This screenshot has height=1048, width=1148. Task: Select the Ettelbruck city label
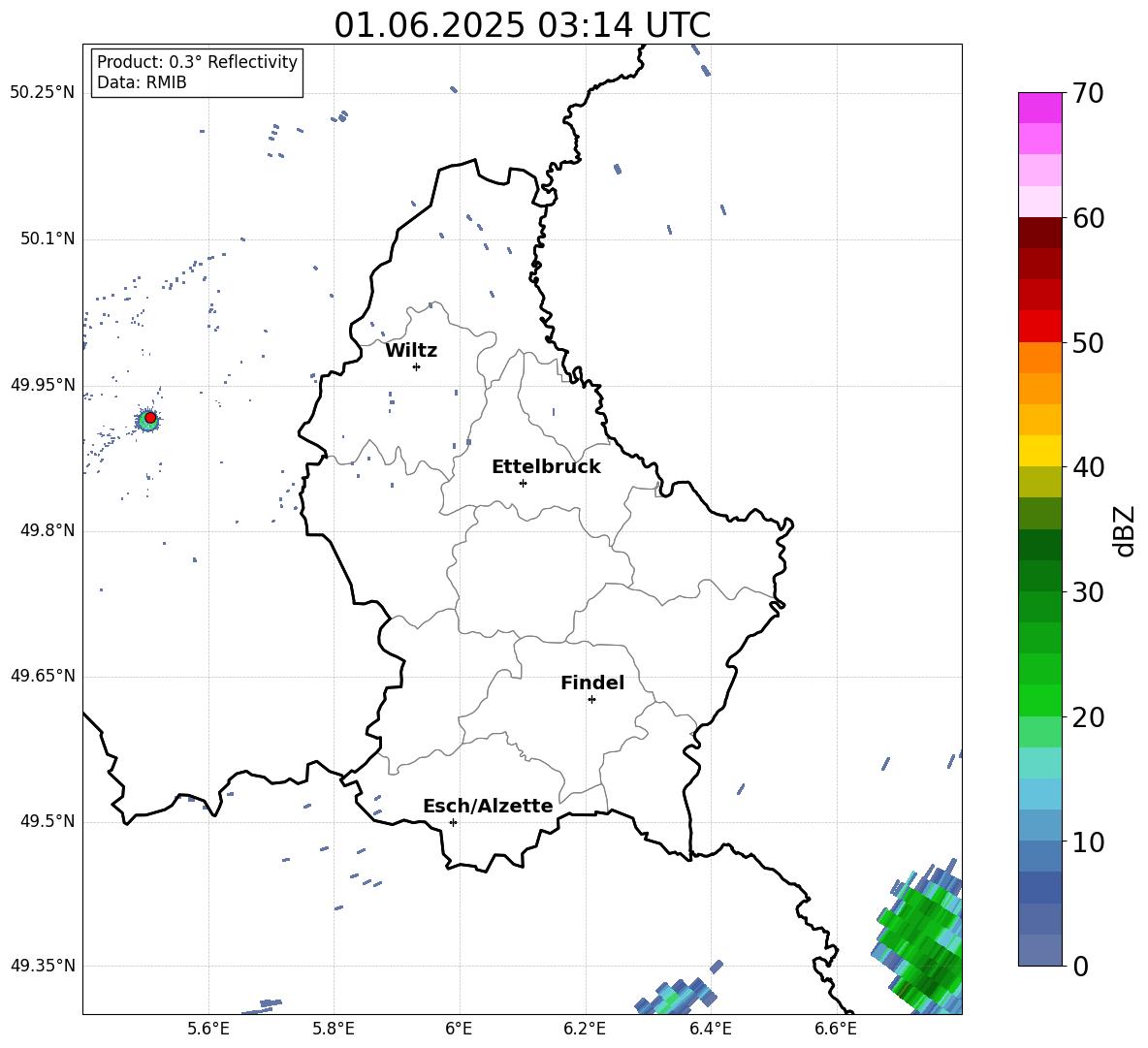(546, 467)
